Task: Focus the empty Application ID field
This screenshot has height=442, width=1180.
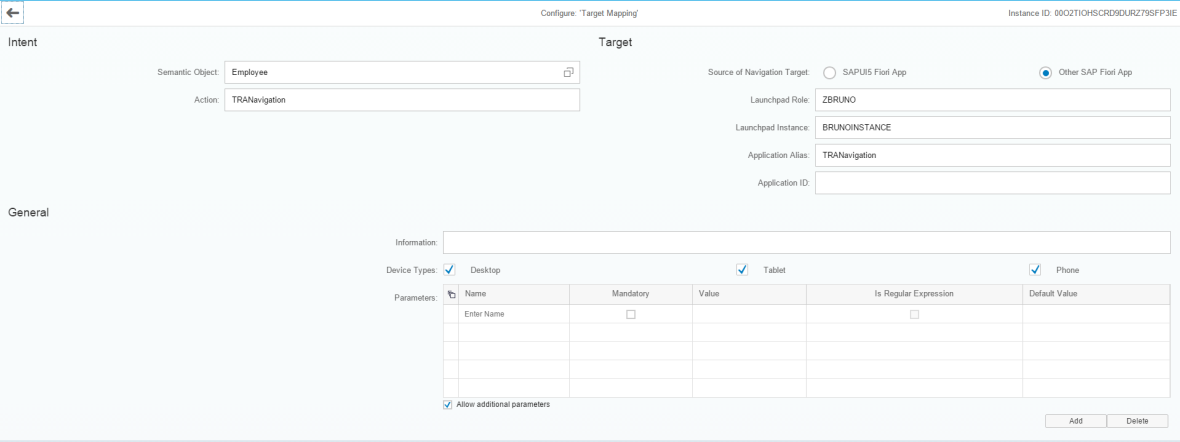Action: click(992, 183)
